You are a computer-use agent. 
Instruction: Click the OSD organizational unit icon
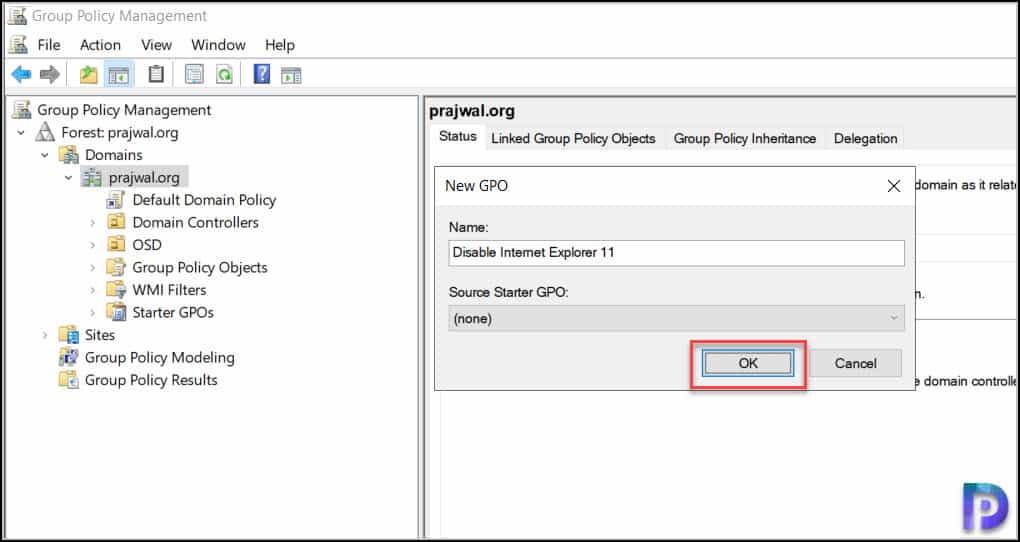[116, 245]
